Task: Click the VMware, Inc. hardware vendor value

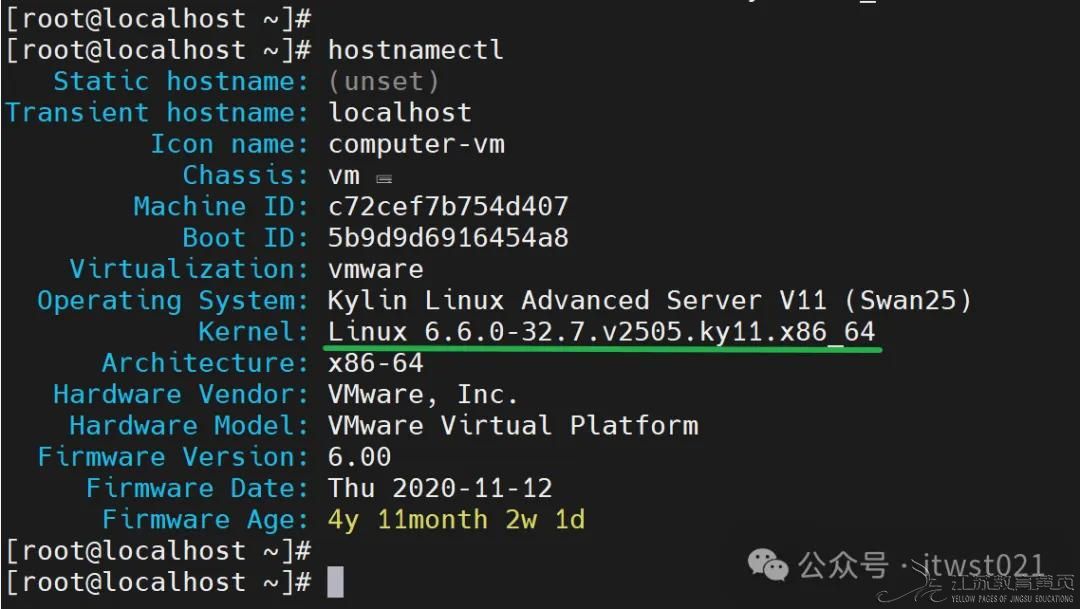Action: click(423, 394)
